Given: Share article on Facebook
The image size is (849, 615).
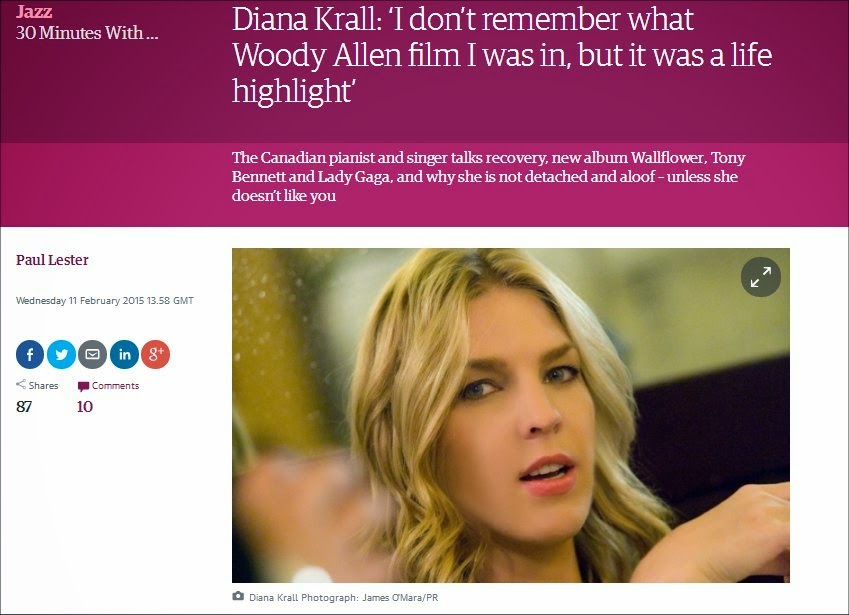Looking at the screenshot, I should click(30, 355).
